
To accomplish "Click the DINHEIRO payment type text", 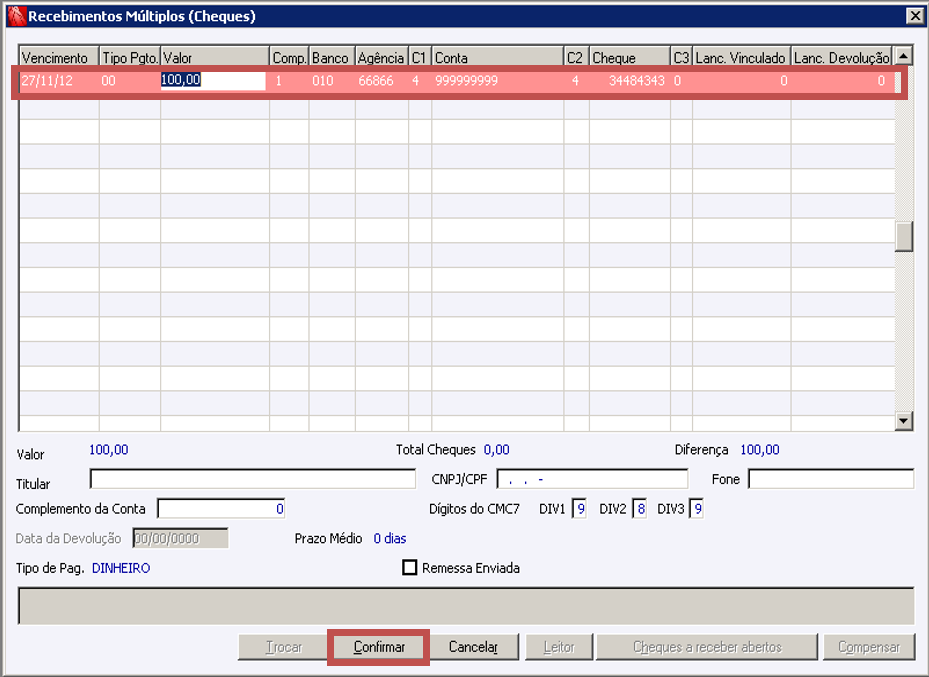I will [121, 568].
